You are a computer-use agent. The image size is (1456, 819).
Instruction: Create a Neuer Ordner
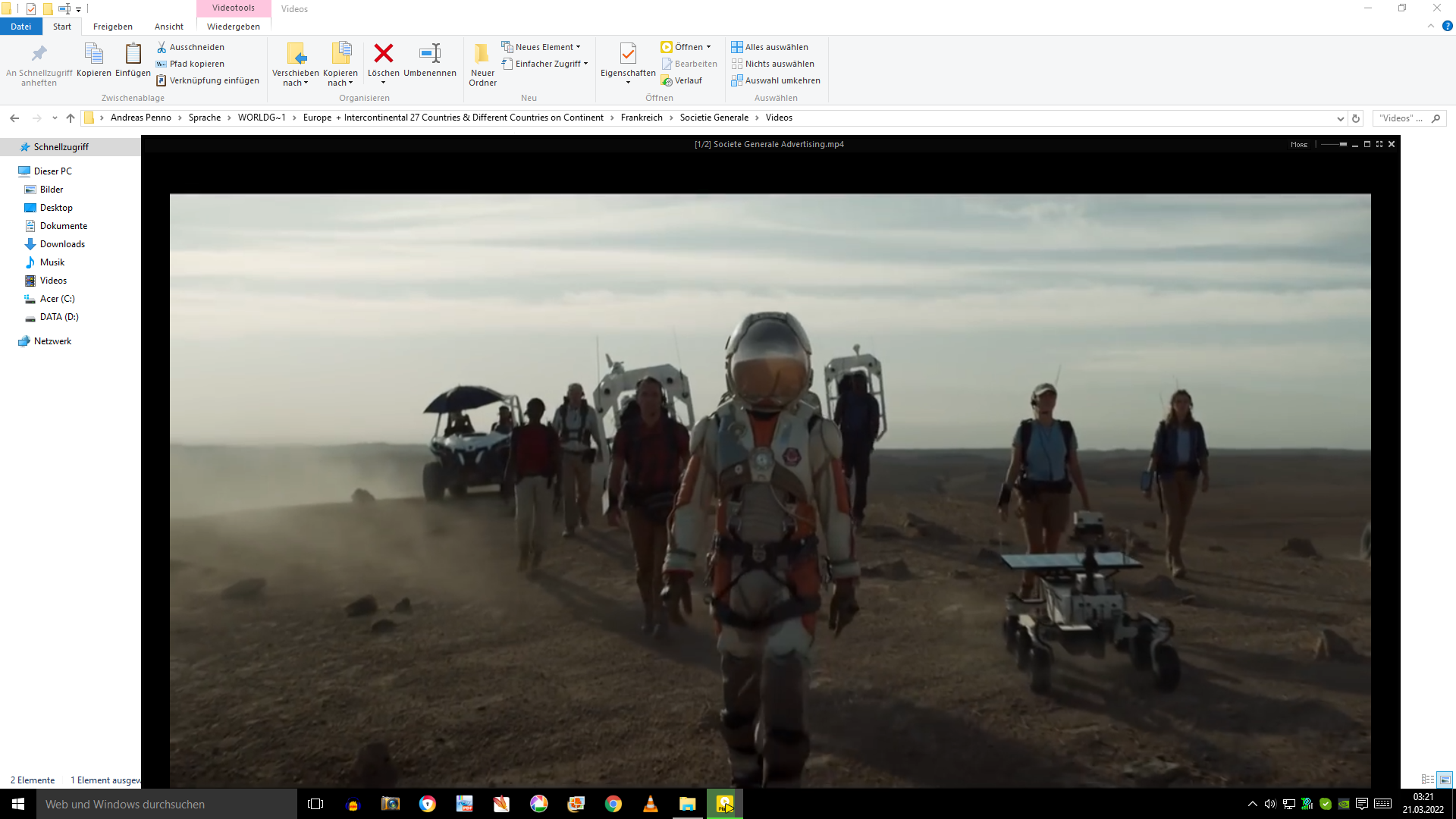(x=482, y=64)
